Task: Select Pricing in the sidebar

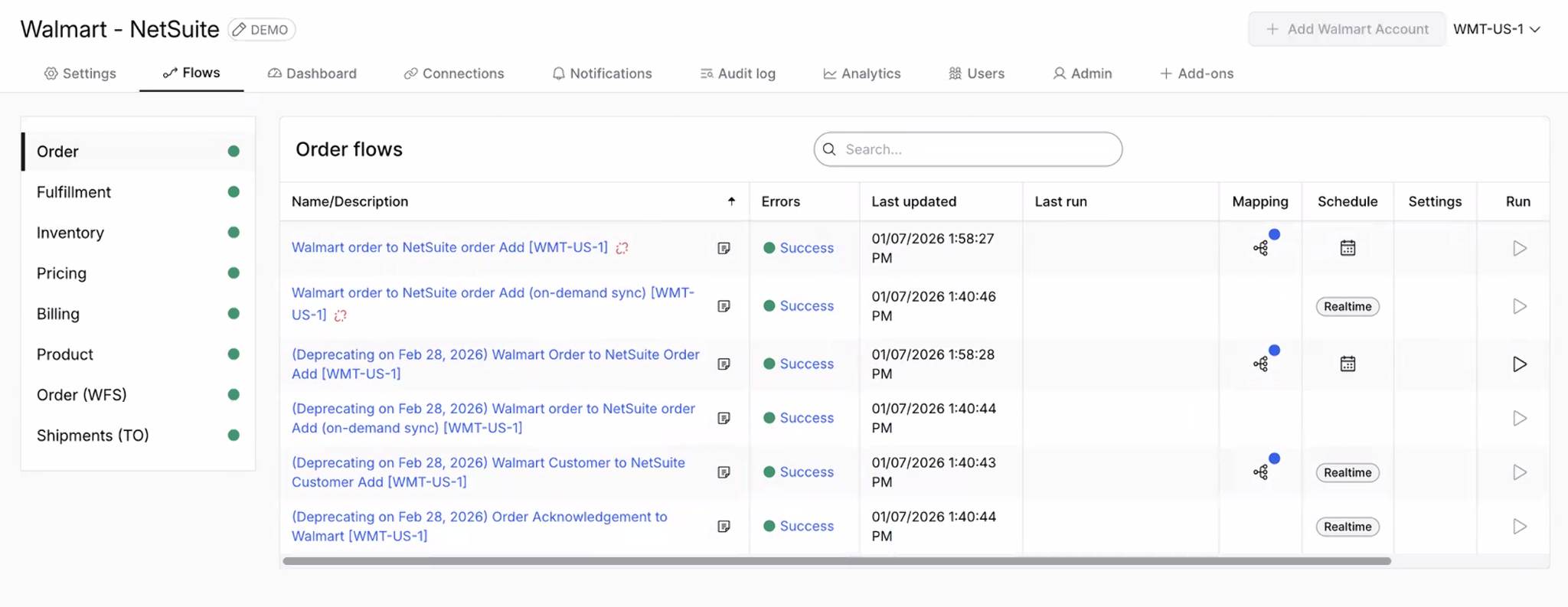Action: (x=138, y=273)
